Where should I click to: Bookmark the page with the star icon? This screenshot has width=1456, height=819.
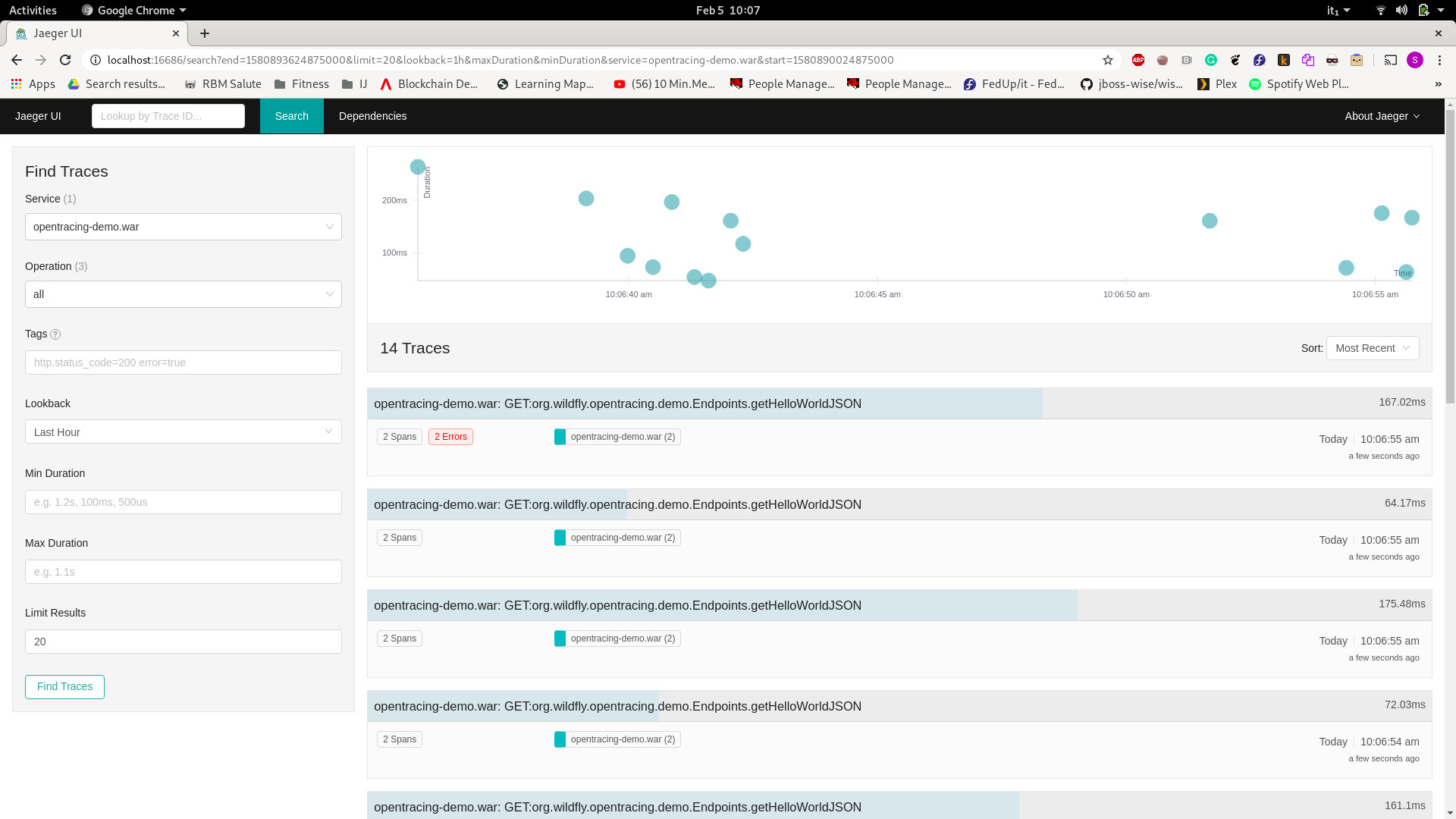[1108, 60]
